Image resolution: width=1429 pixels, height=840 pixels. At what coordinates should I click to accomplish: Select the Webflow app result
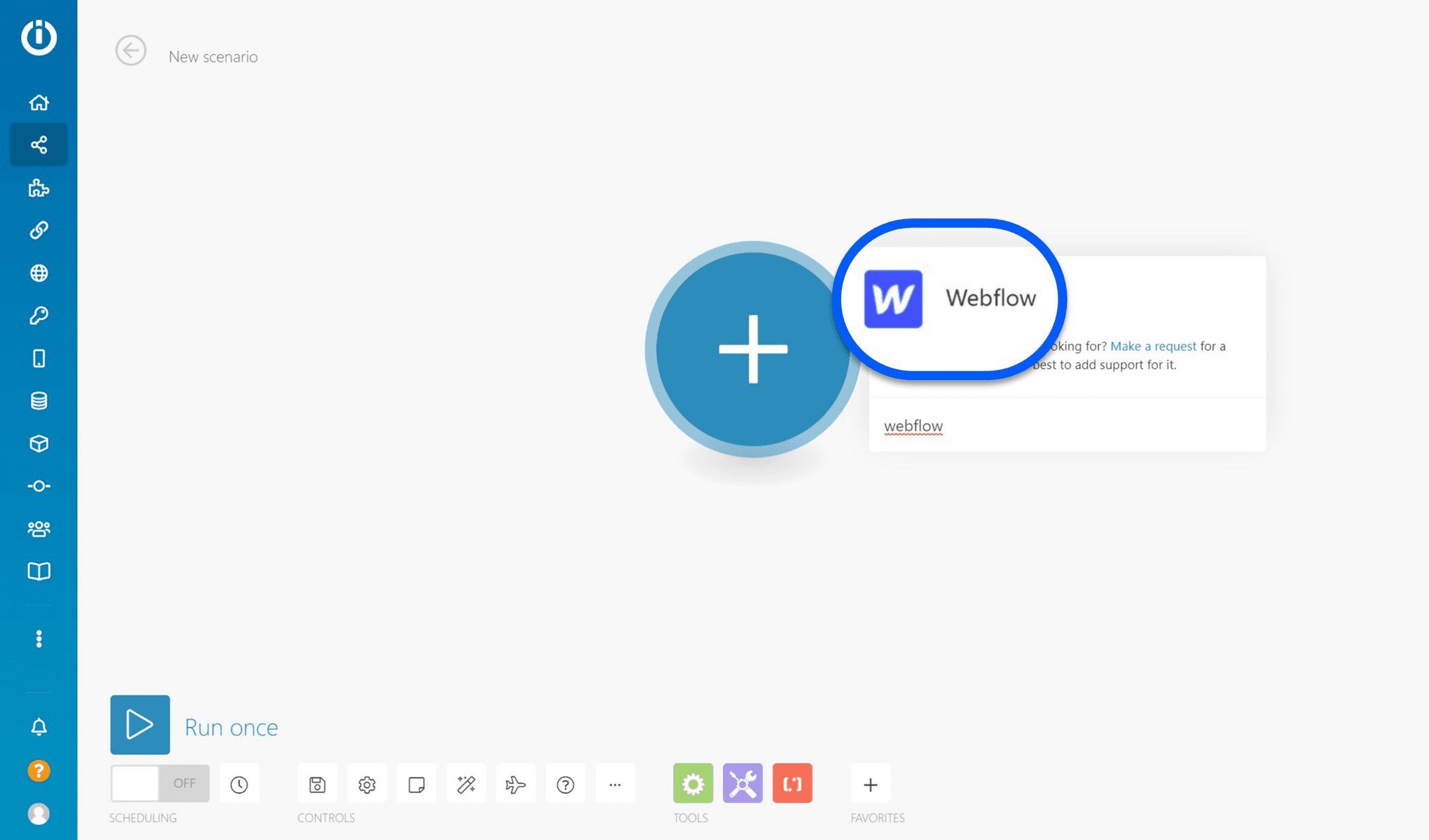(950, 299)
